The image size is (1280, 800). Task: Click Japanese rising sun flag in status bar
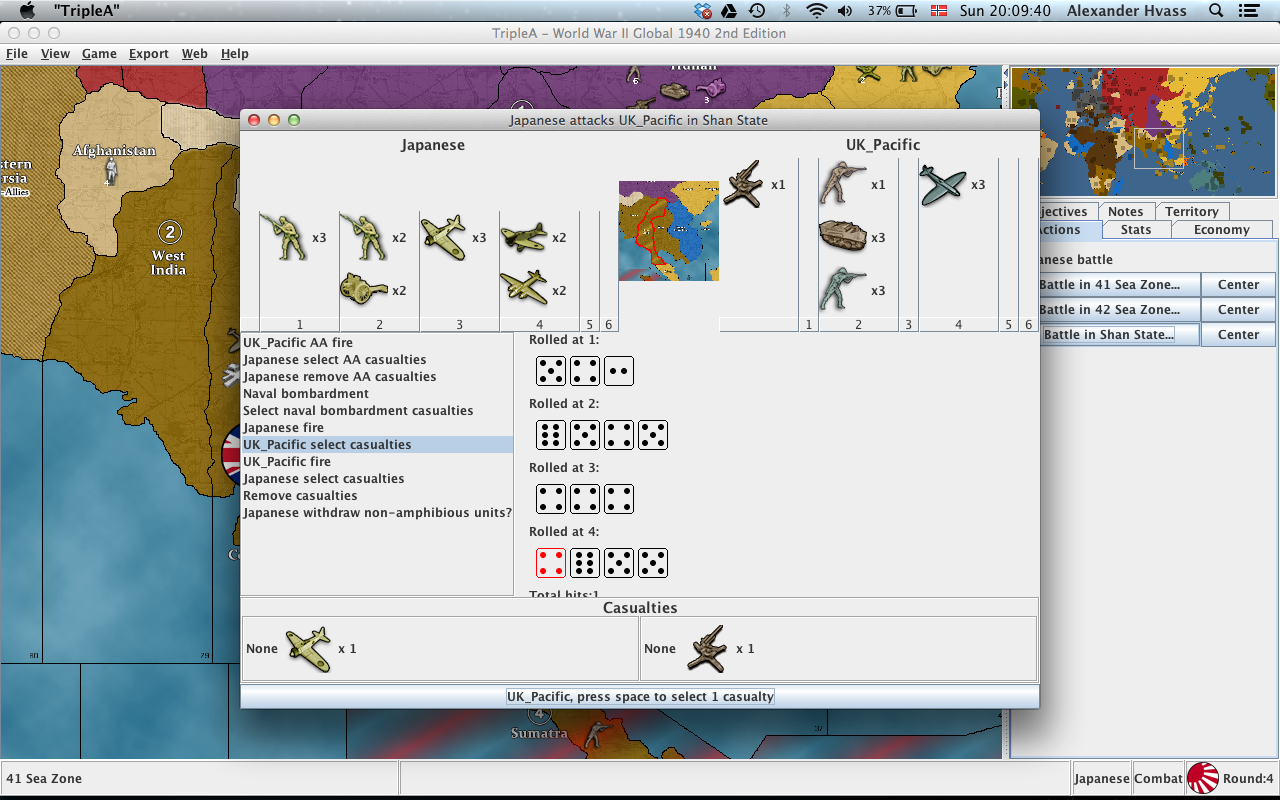[1202, 778]
